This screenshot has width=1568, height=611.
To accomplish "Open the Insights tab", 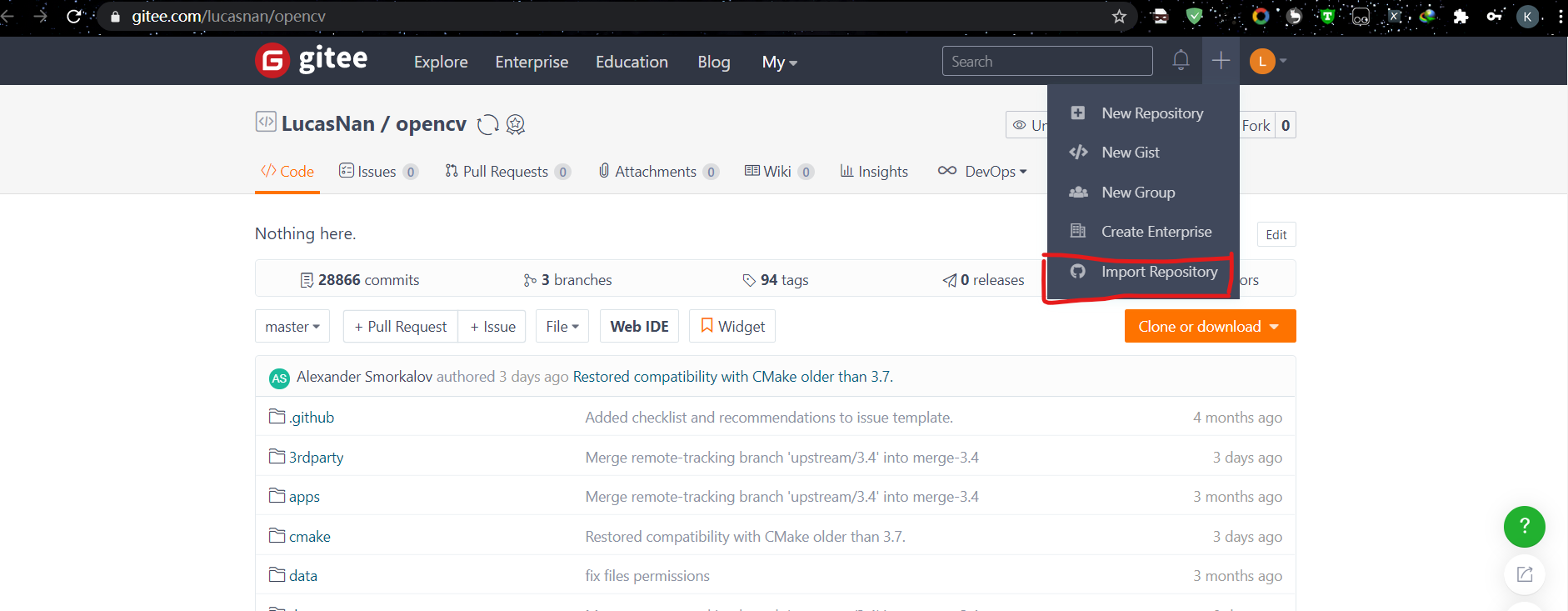I will (x=874, y=172).
